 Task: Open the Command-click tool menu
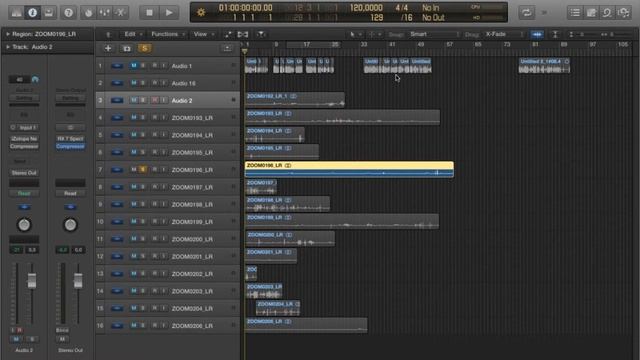375,34
